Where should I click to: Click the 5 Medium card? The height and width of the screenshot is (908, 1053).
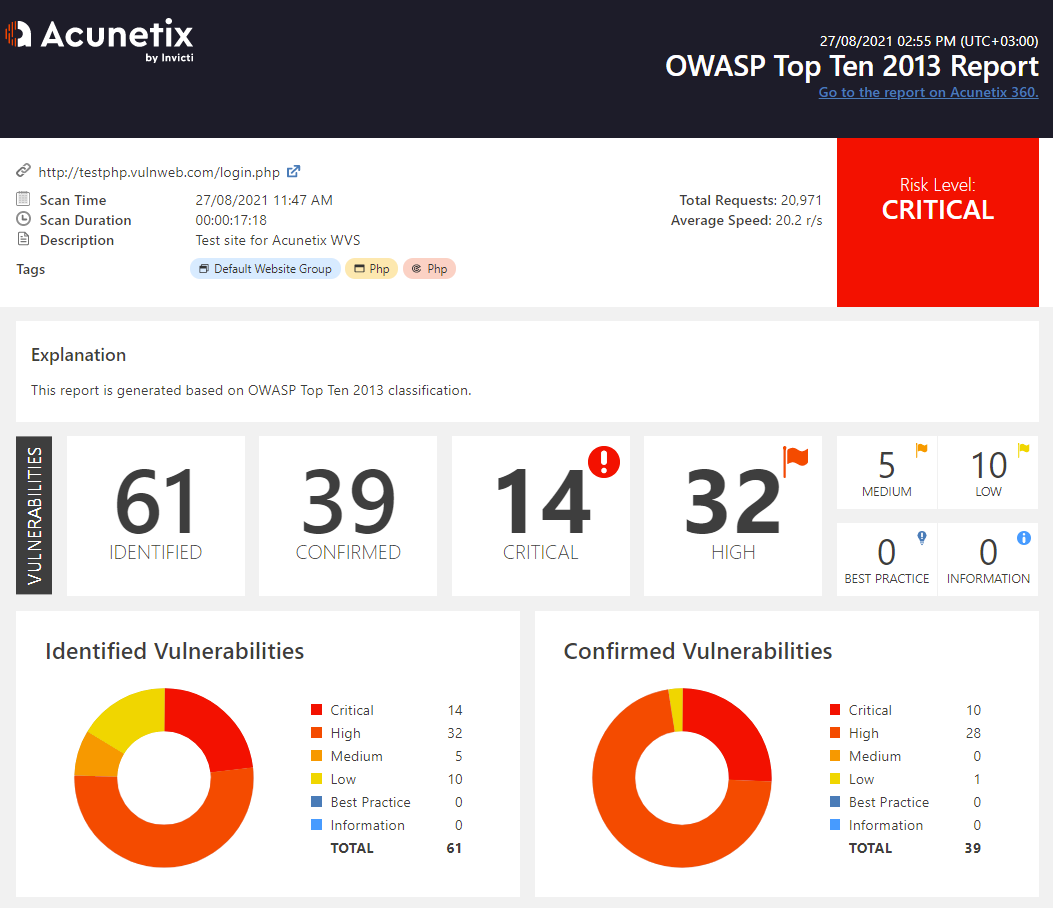tap(886, 472)
